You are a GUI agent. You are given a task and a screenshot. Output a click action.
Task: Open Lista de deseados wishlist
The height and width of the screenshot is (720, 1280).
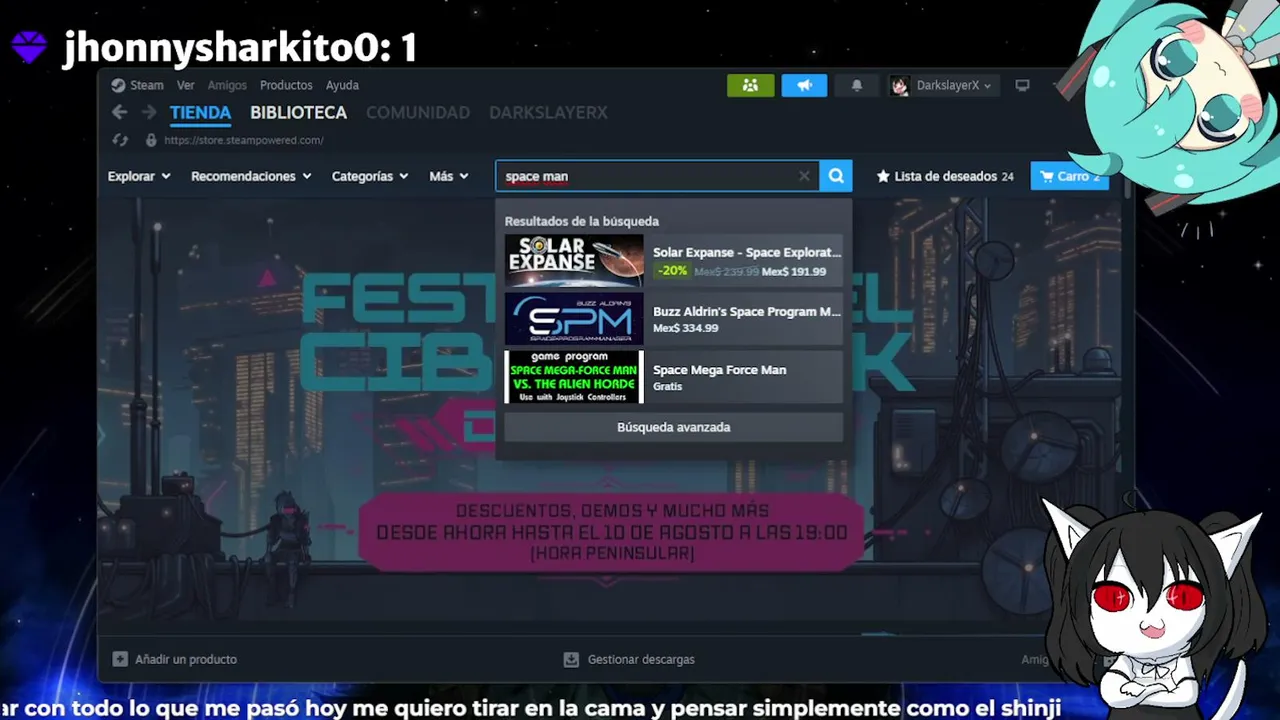945,176
